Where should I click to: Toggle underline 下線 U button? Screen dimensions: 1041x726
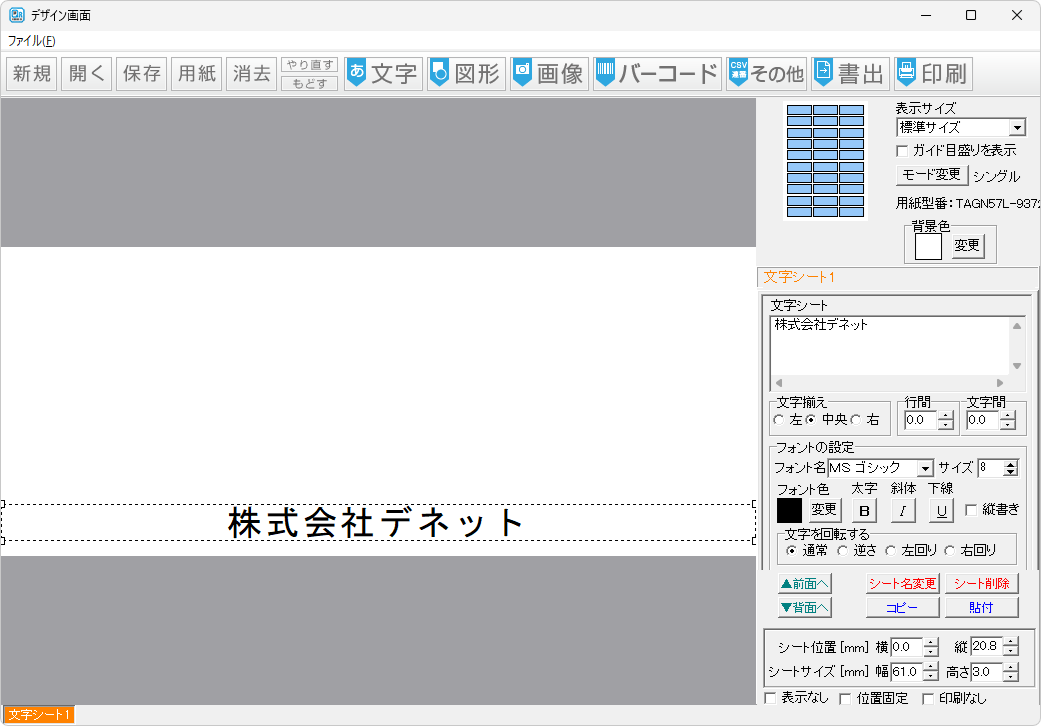[941, 510]
